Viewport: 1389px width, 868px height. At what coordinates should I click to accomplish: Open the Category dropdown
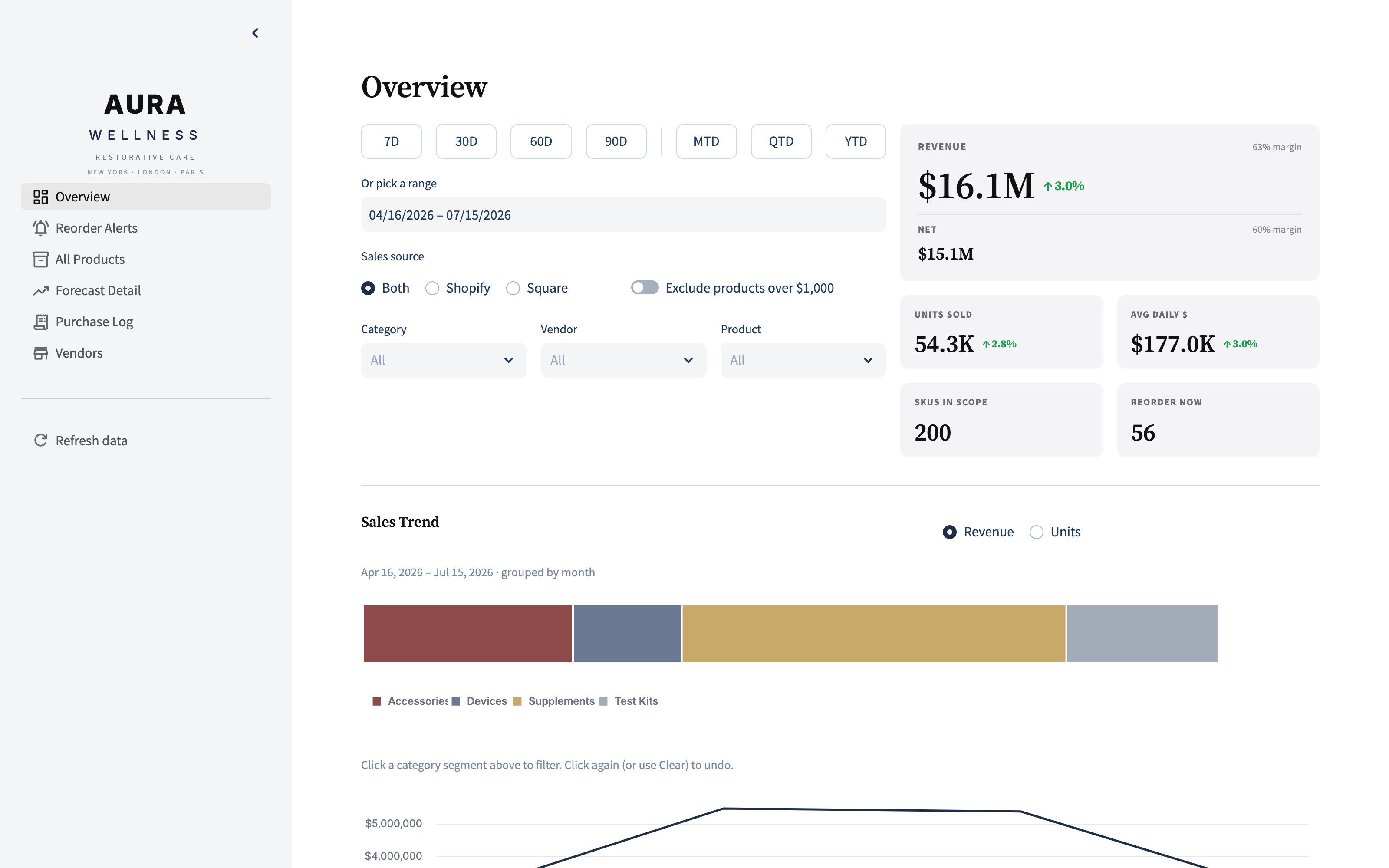pyautogui.click(x=444, y=360)
